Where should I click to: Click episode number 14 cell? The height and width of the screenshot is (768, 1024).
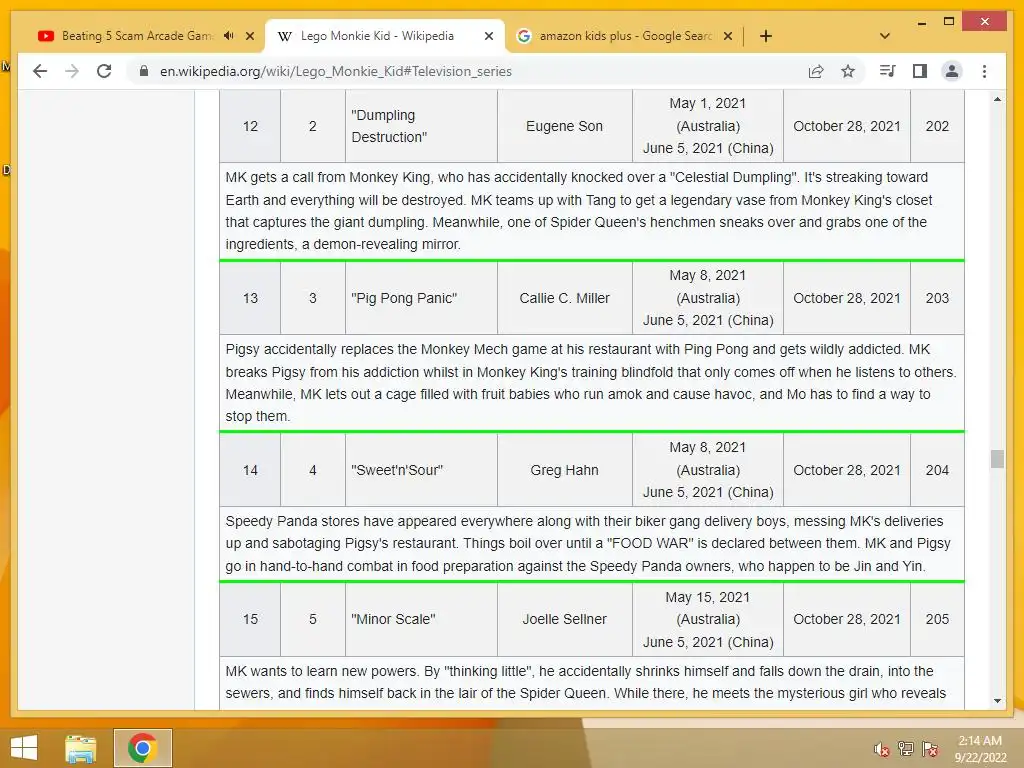tap(250, 470)
